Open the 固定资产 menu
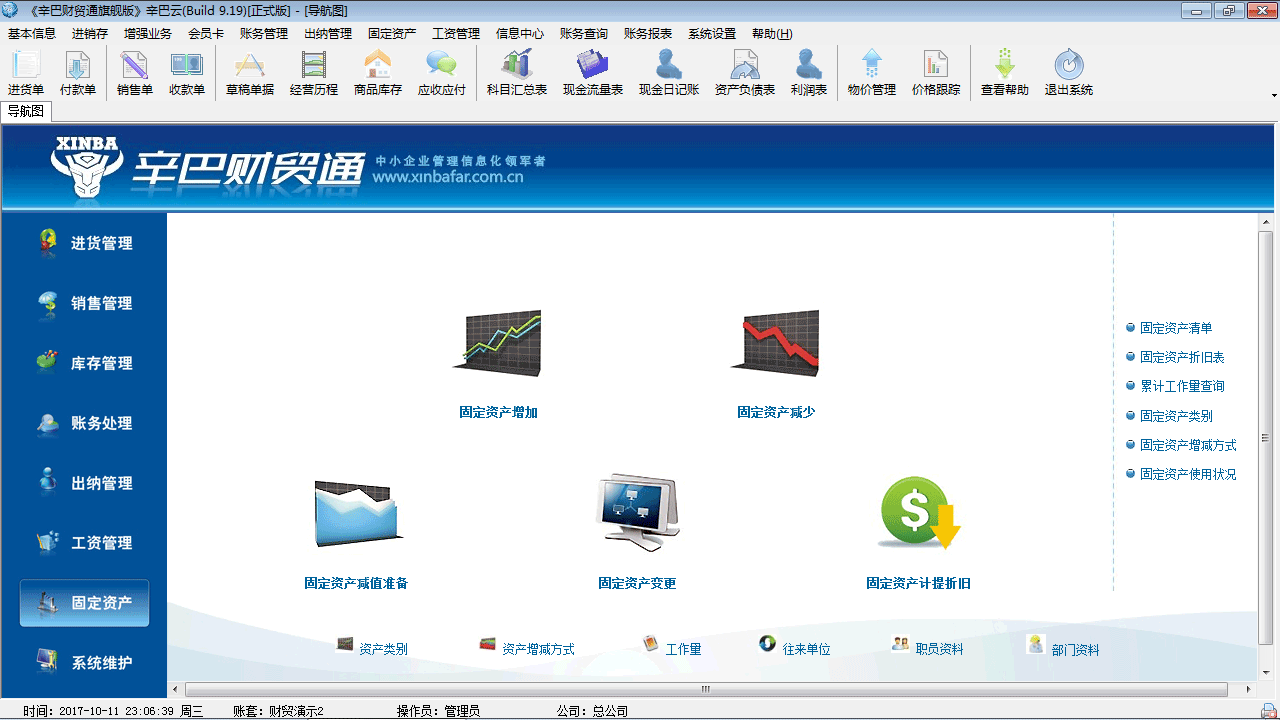This screenshot has width=1280, height=720. click(392, 34)
